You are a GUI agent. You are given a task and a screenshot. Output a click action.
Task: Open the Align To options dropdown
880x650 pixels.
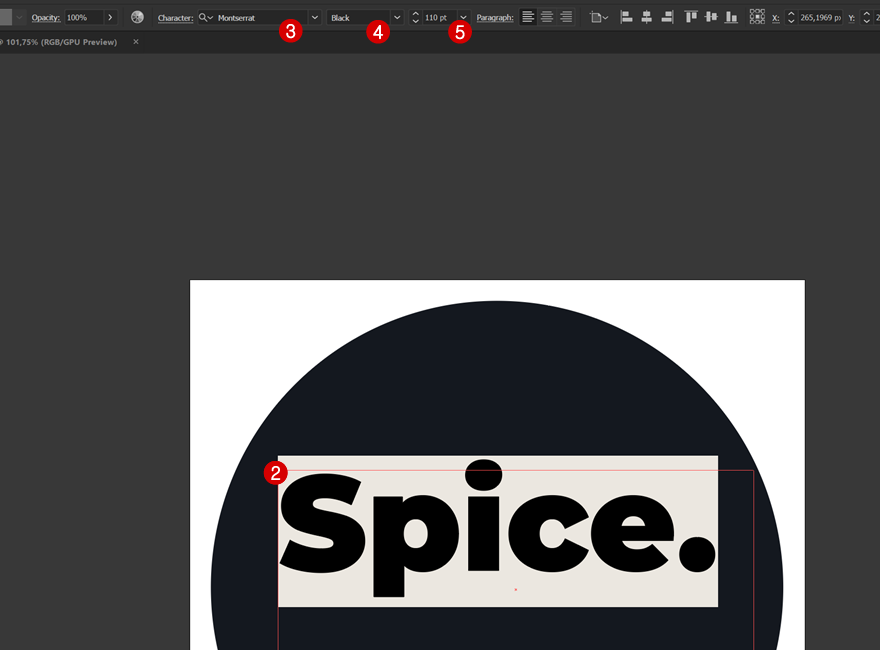[598, 17]
